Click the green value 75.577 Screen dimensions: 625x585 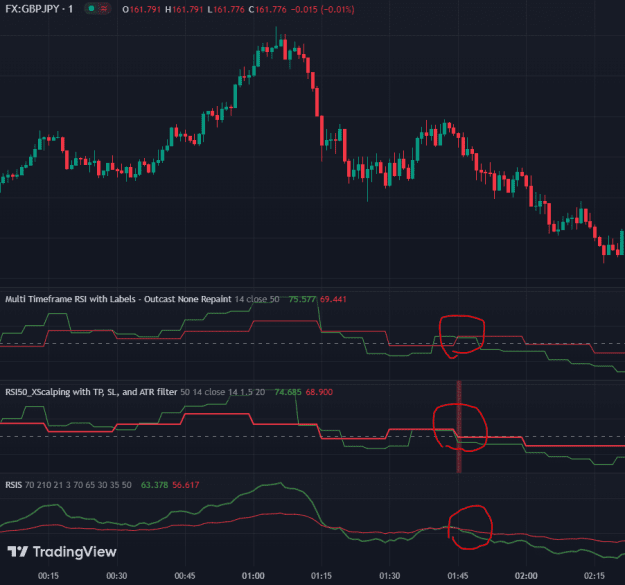click(x=302, y=299)
